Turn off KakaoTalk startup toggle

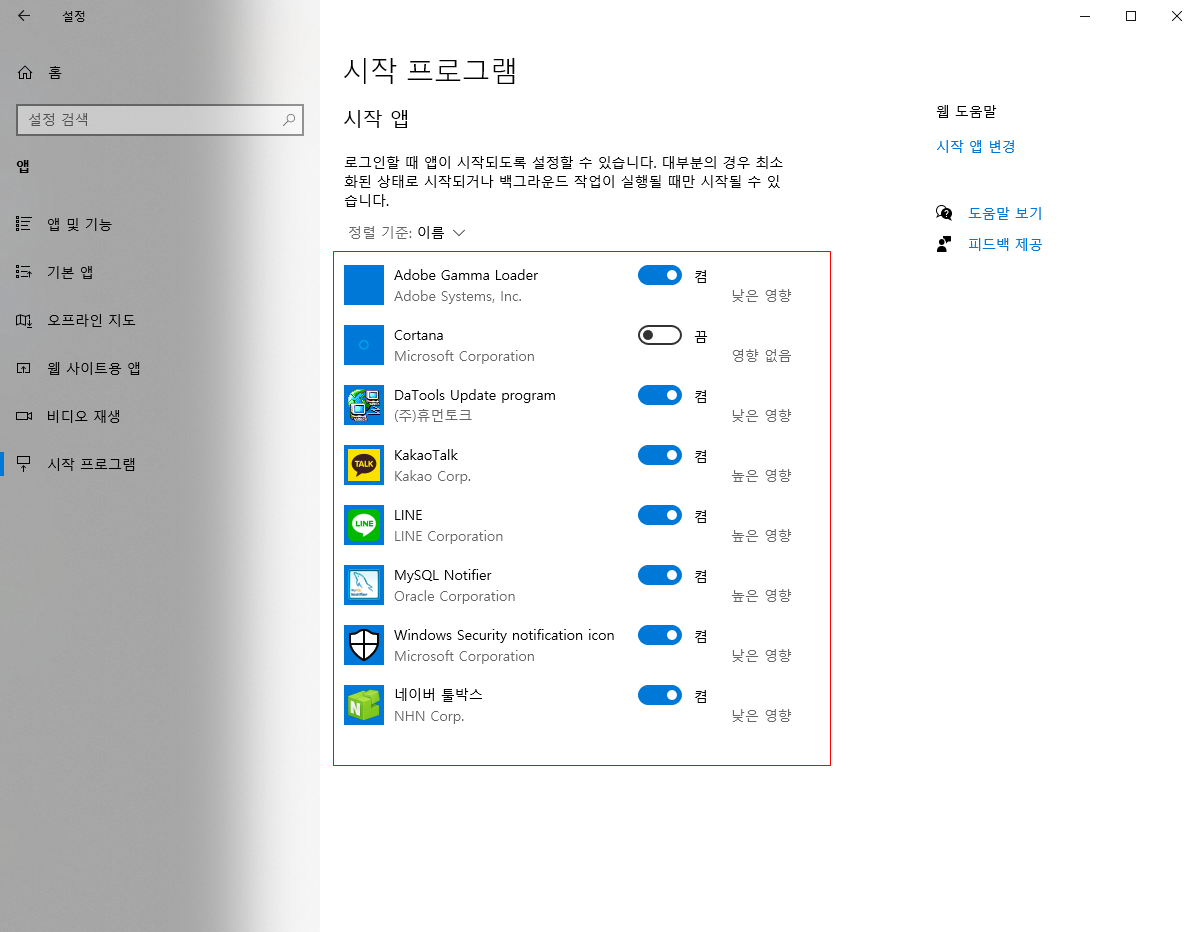(660, 455)
